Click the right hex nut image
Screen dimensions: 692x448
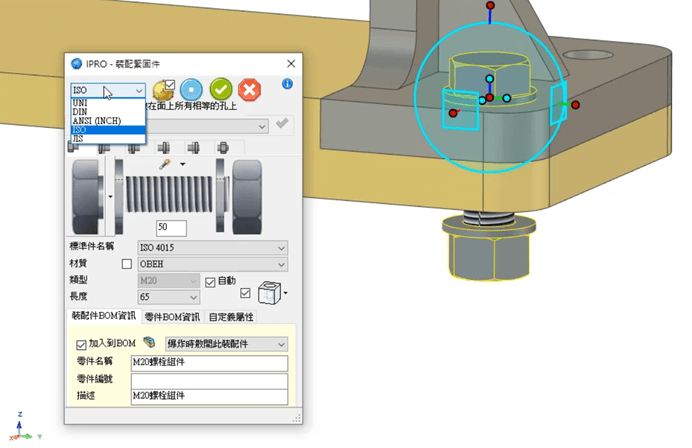click(247, 197)
